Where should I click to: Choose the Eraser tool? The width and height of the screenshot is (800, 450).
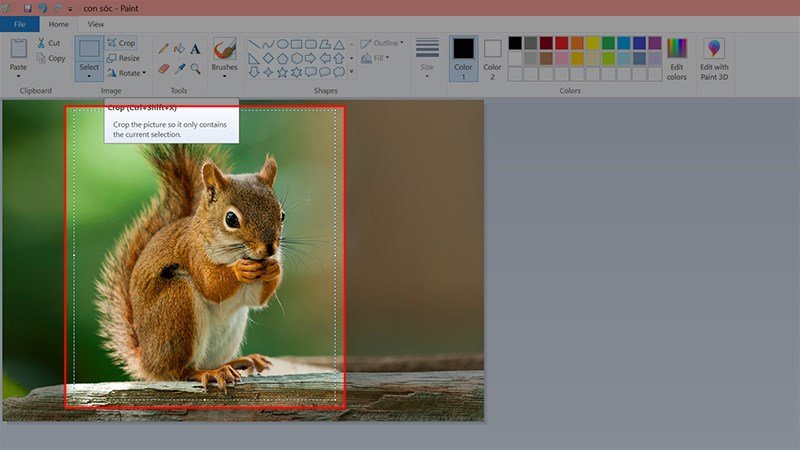point(163,69)
